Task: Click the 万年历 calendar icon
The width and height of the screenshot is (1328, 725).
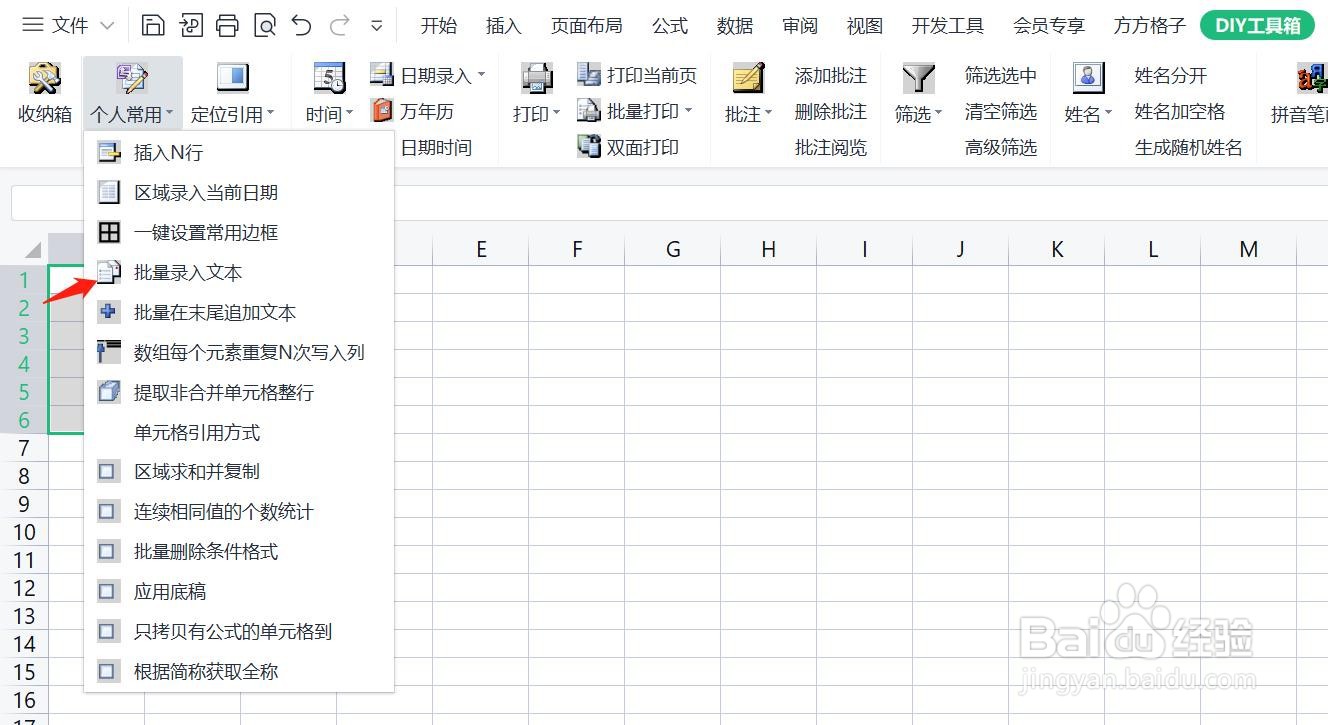Action: tap(381, 110)
